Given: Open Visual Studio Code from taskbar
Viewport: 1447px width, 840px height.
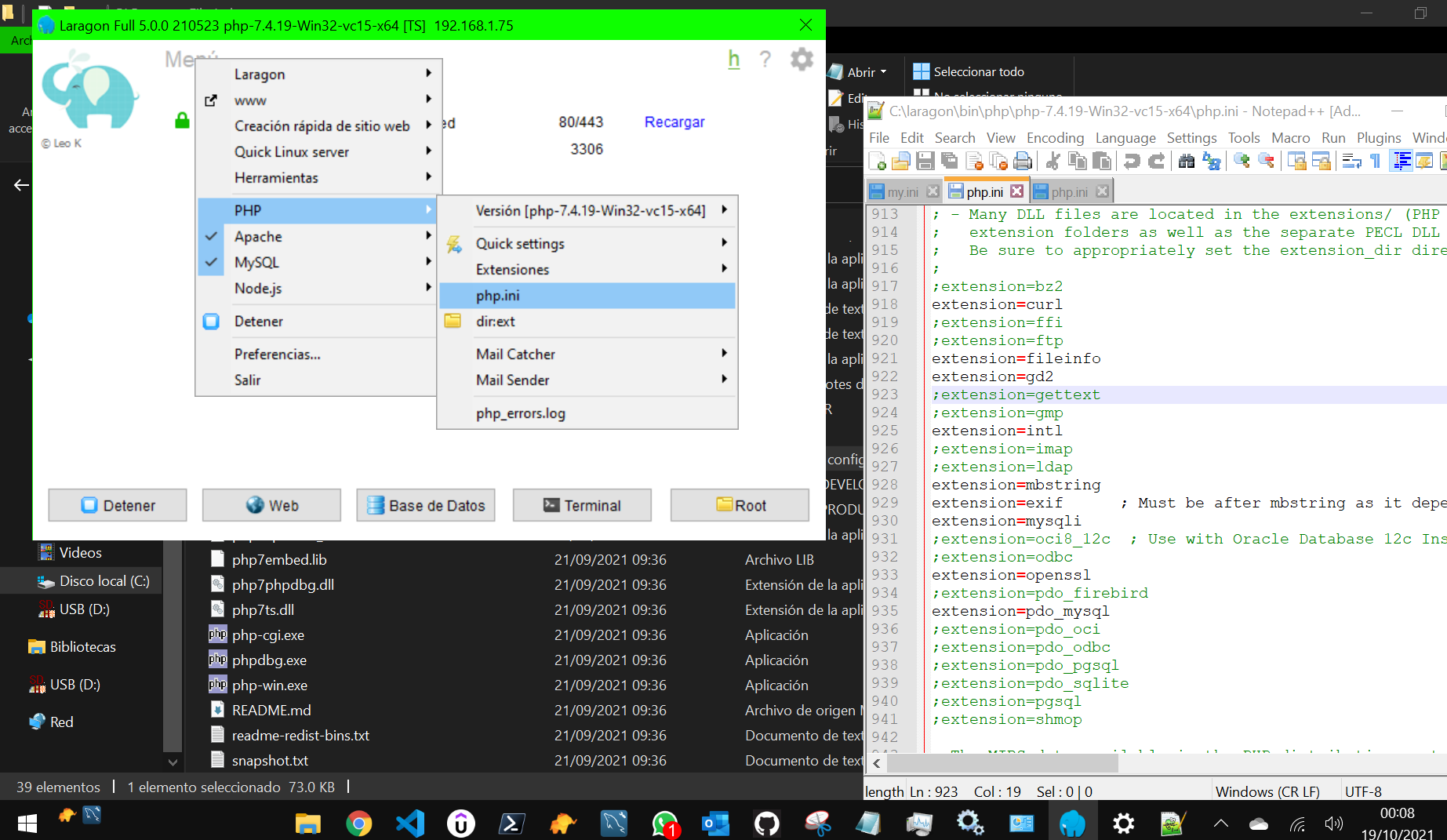Looking at the screenshot, I should click(x=410, y=824).
